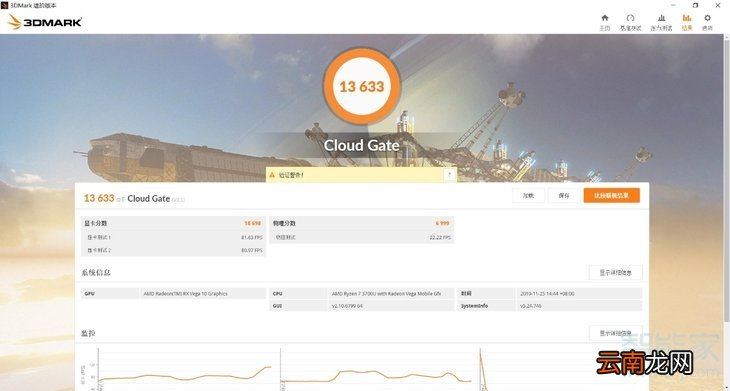Click SystemInfo version v5.24.746
This screenshot has height=391, width=730.
coord(531,306)
